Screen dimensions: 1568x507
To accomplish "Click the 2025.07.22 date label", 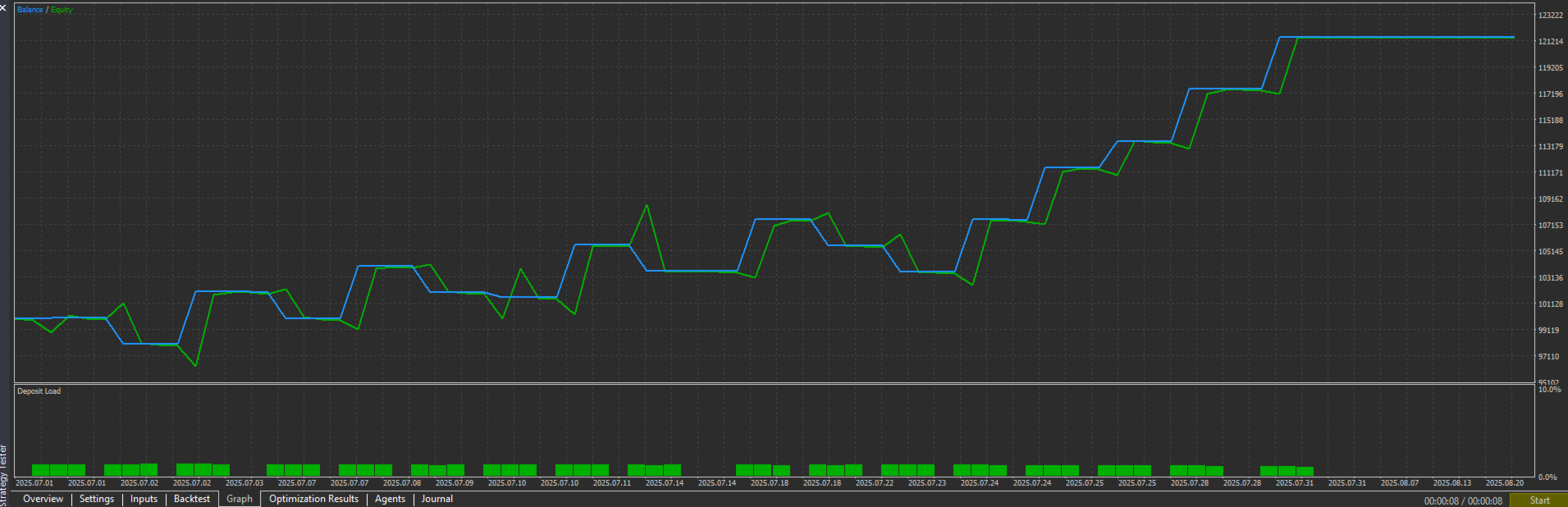I will point(875,483).
